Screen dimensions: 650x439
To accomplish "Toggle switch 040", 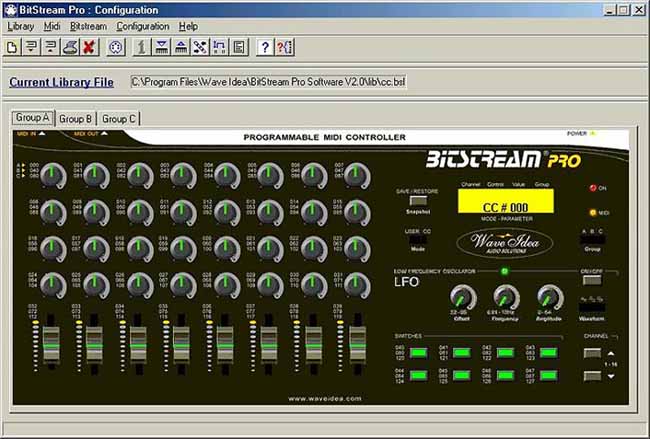I will point(418,353).
